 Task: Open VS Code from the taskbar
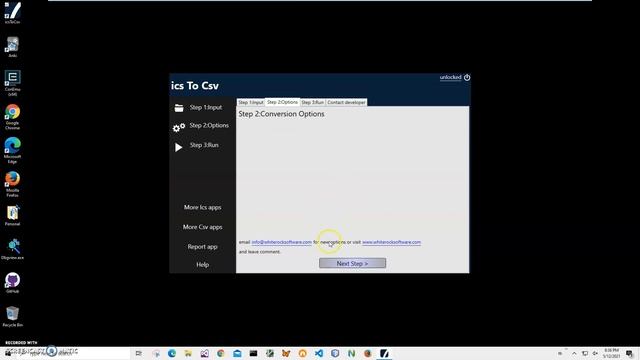tap(319, 353)
